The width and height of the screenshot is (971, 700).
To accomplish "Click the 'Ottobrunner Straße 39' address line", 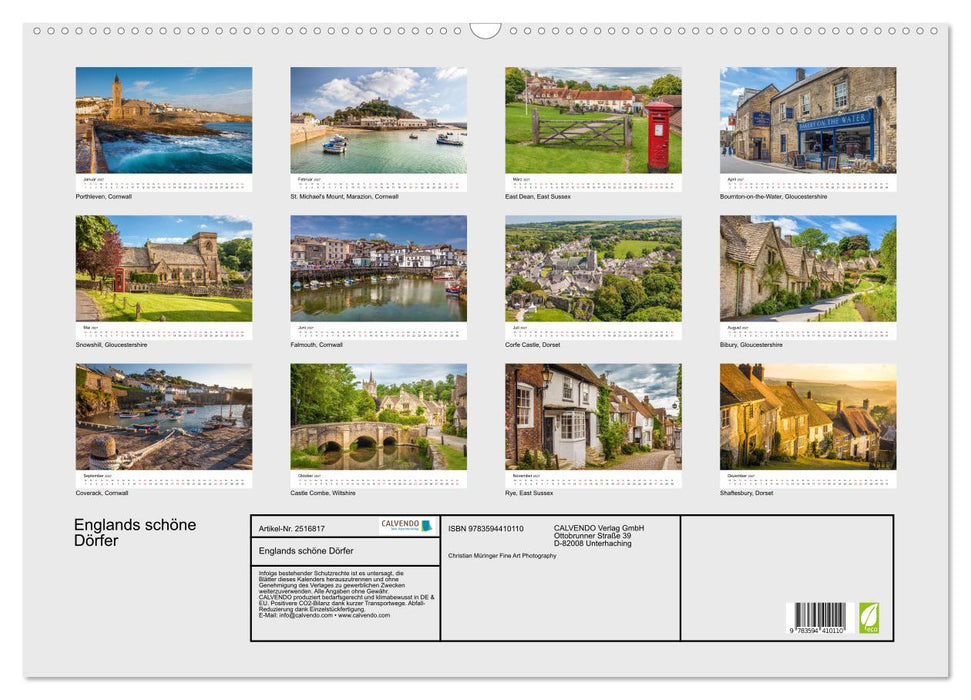I will click(593, 536).
